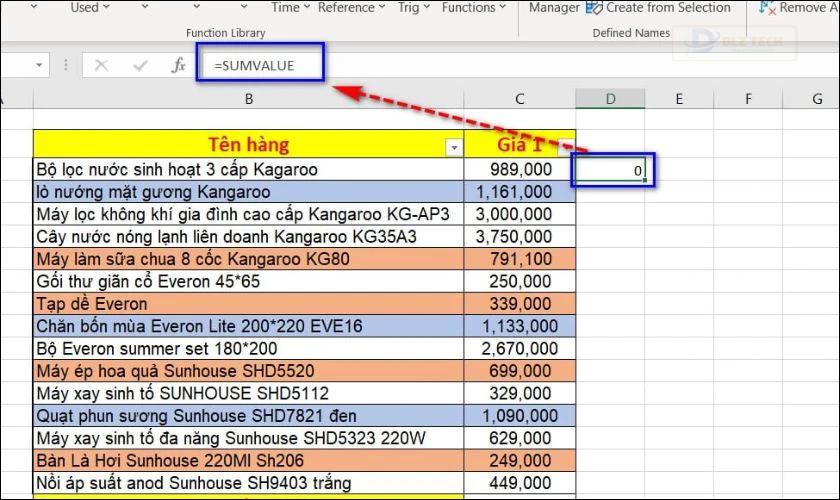The image size is (840, 500).
Task: Select cell Máy xay sinh tố SUNHOUSE SHD5112
Action: [249, 393]
